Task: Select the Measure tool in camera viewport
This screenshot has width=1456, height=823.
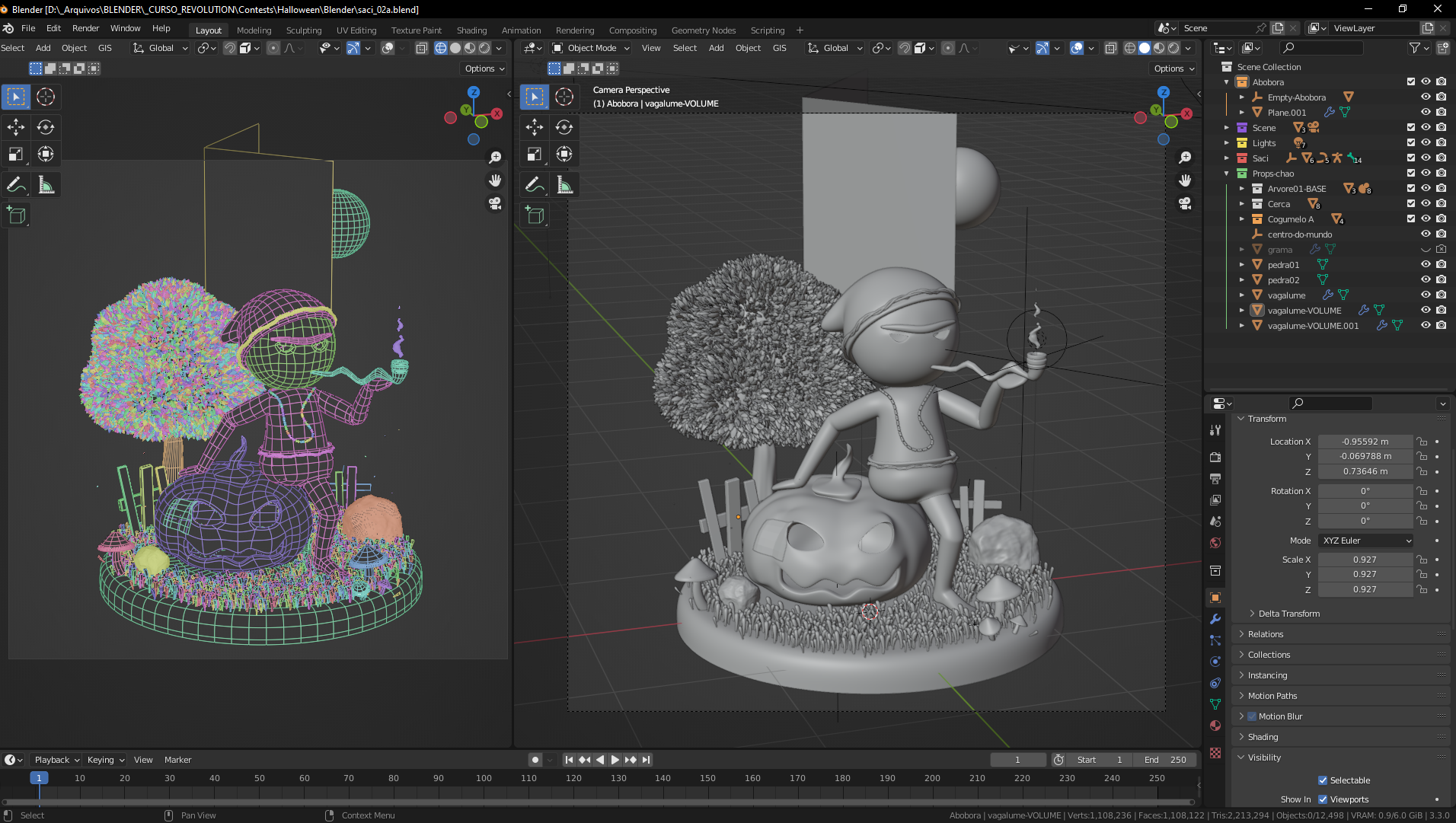Action: tap(564, 185)
